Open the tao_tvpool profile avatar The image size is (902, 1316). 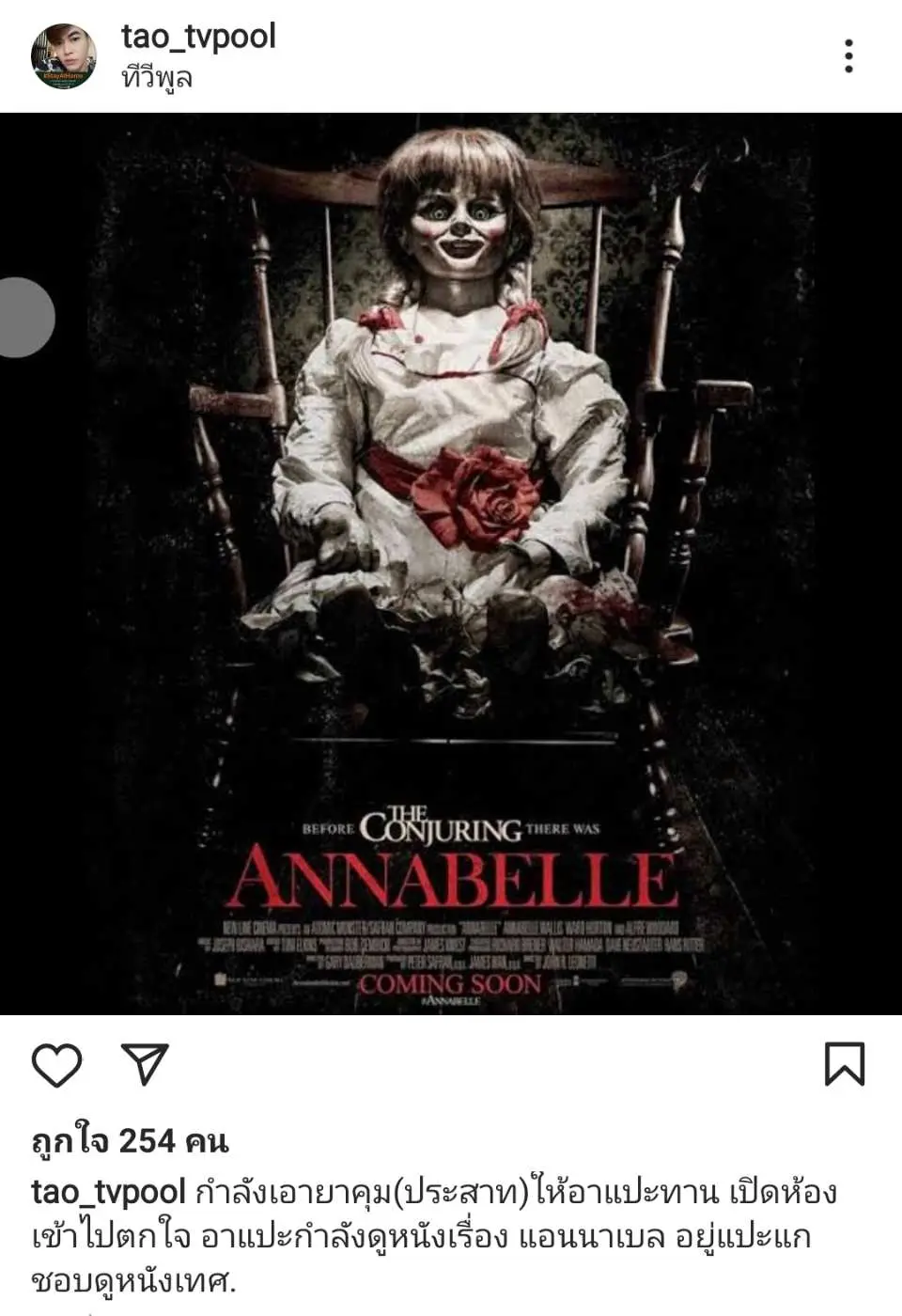[64, 56]
